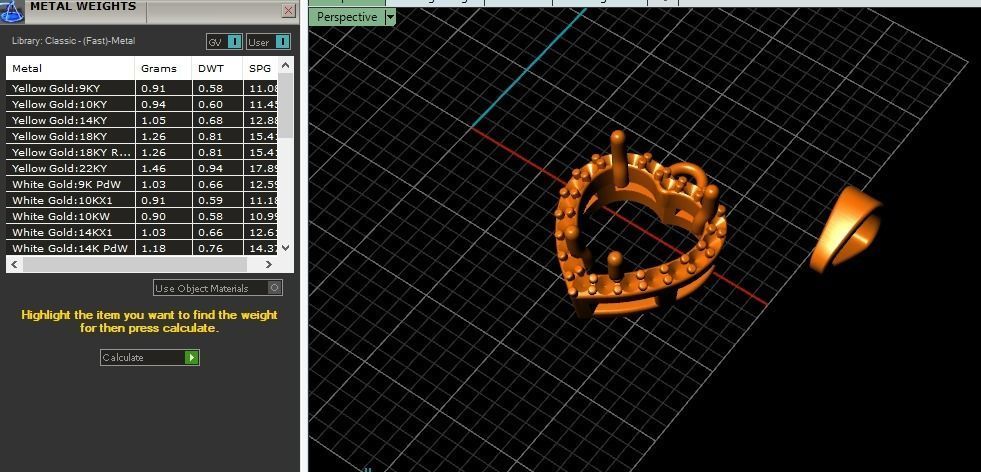
Task: Select the Yellow Gold:9KY row
Action: [141, 88]
